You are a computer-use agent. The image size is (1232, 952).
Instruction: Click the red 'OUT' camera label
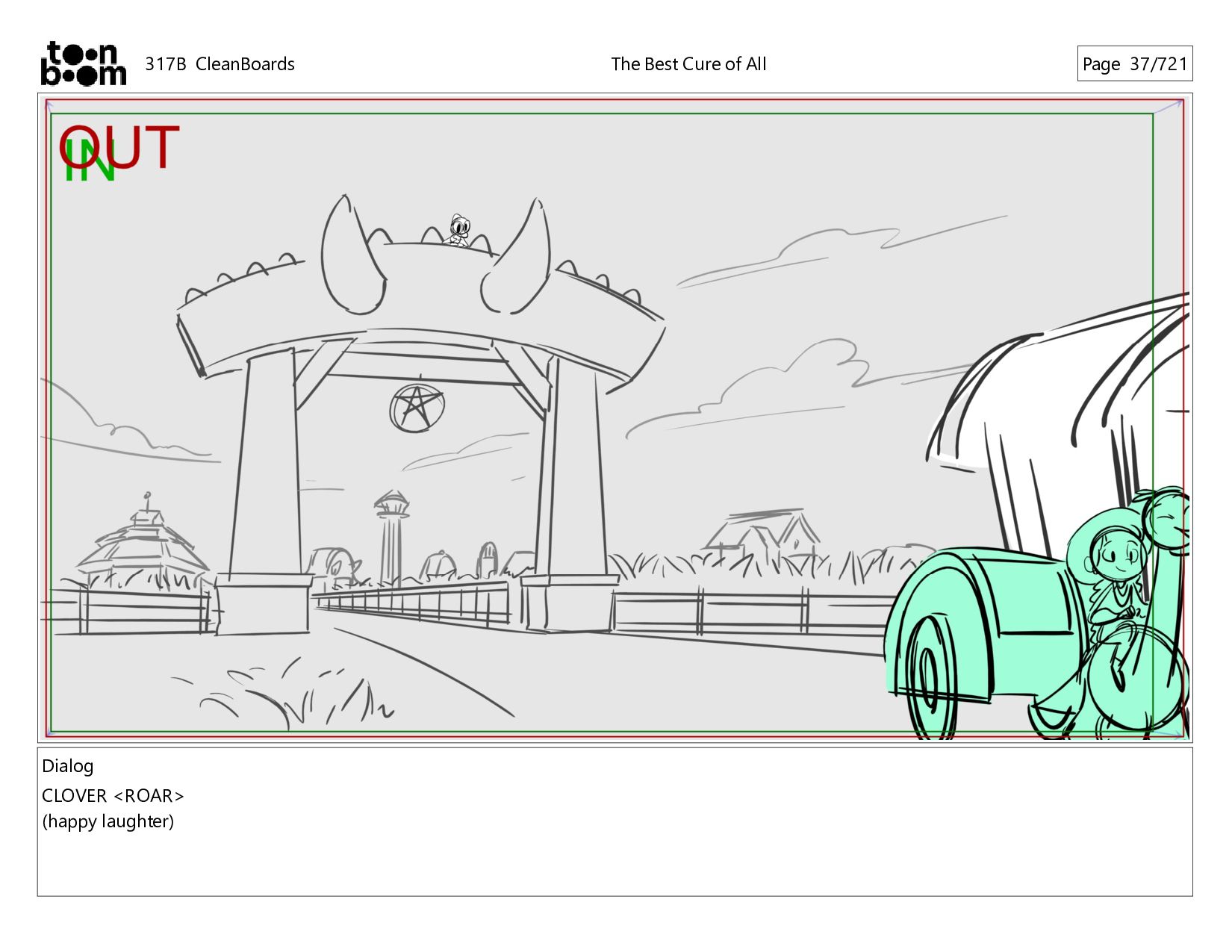pos(119,146)
